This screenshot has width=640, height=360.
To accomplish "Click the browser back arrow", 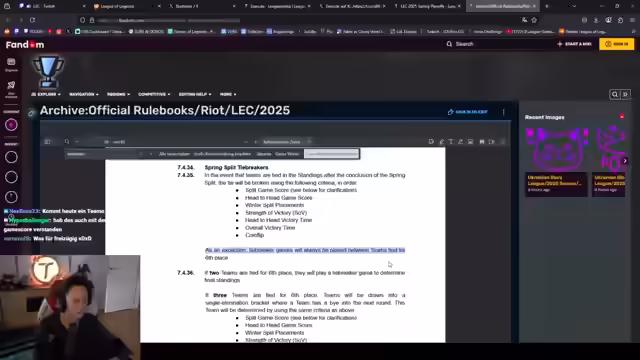I will click(x=8, y=20).
